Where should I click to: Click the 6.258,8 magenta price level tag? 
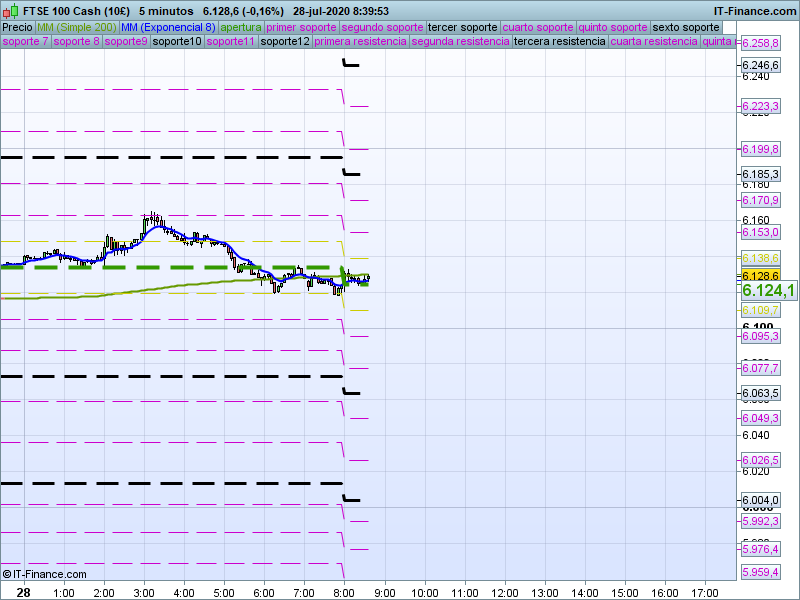tap(760, 44)
